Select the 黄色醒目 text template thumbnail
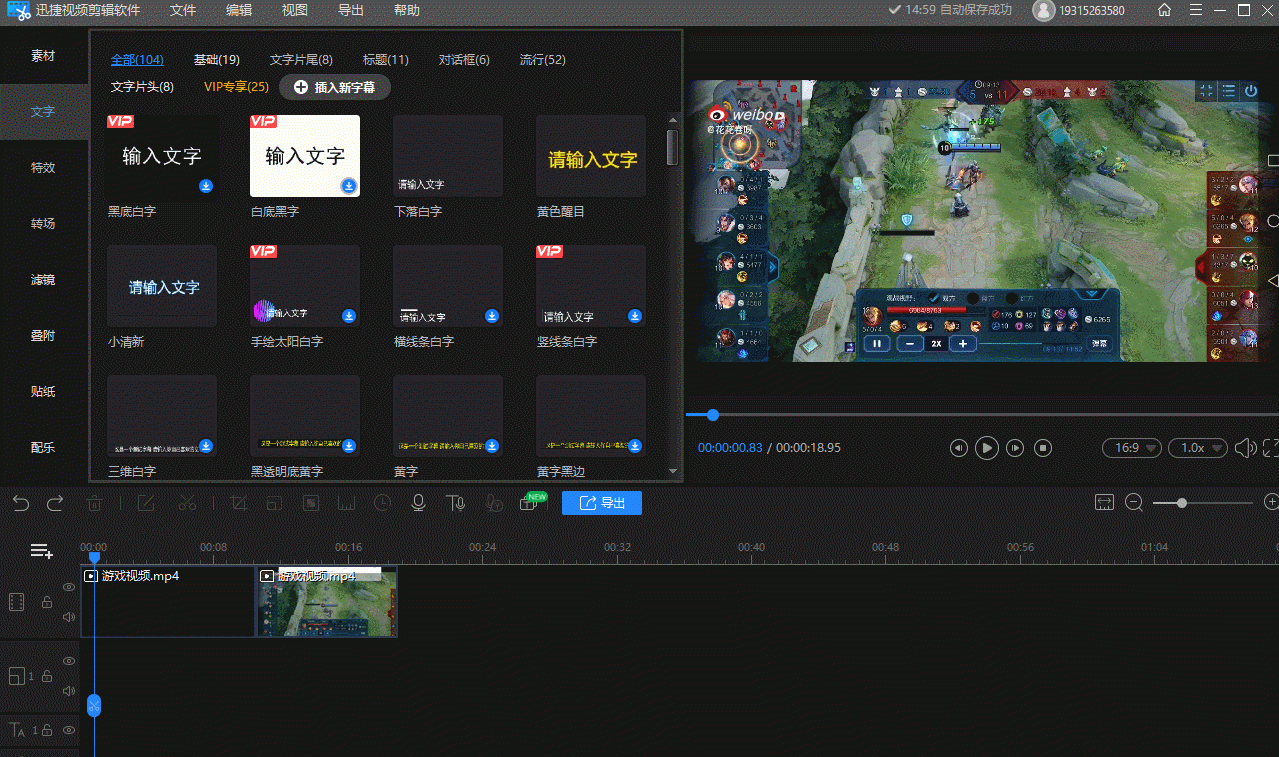The image size is (1279, 757). pyautogui.click(x=591, y=157)
